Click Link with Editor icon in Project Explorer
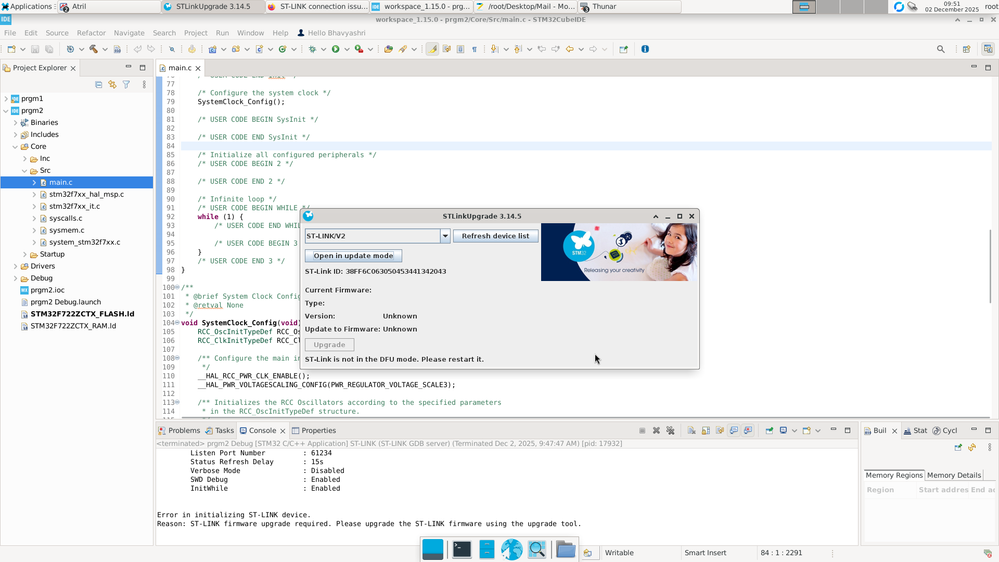 pyautogui.click(x=112, y=85)
